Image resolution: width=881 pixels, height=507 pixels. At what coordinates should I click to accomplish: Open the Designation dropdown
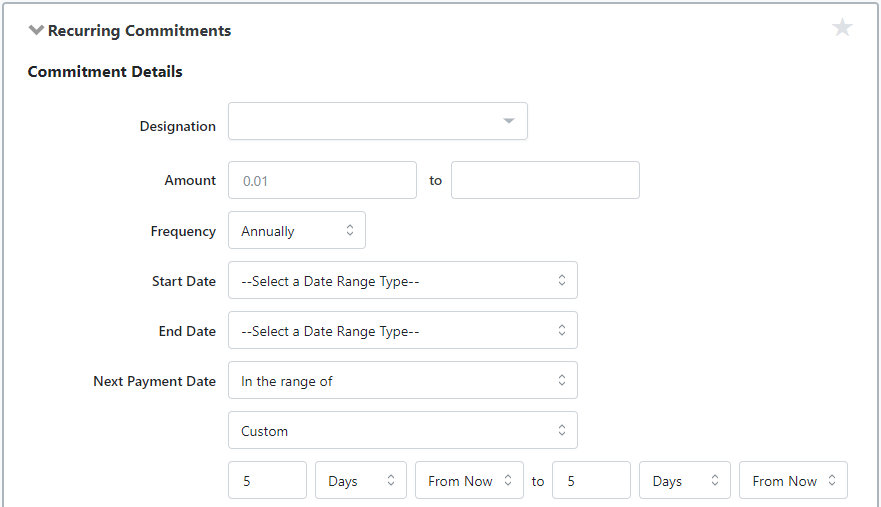377,121
